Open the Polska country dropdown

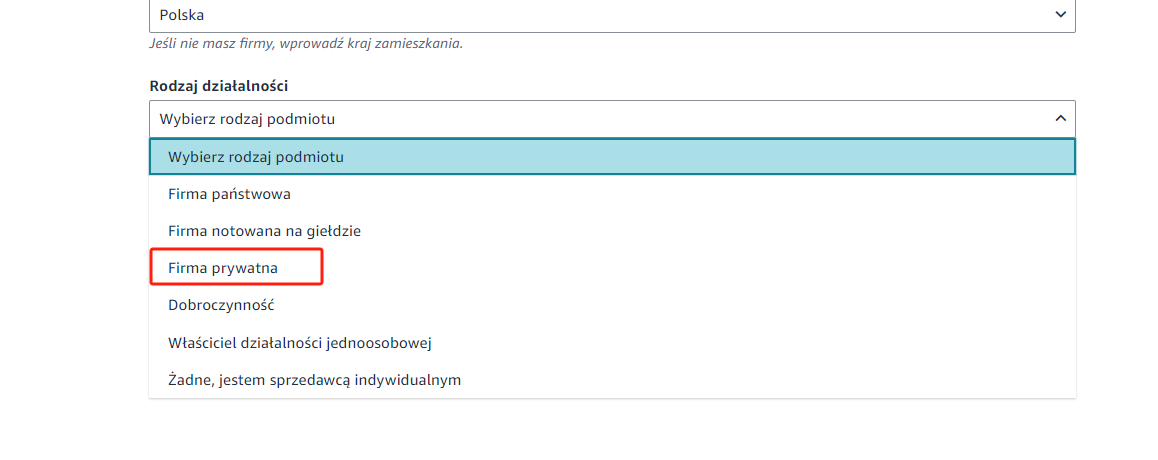pos(612,15)
